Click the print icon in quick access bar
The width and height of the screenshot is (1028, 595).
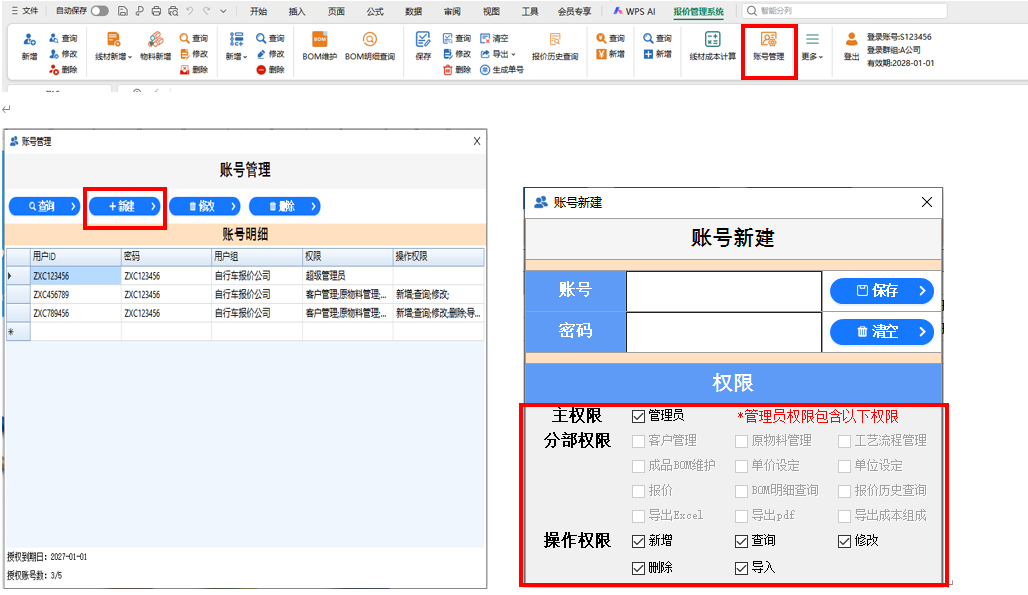(156, 10)
